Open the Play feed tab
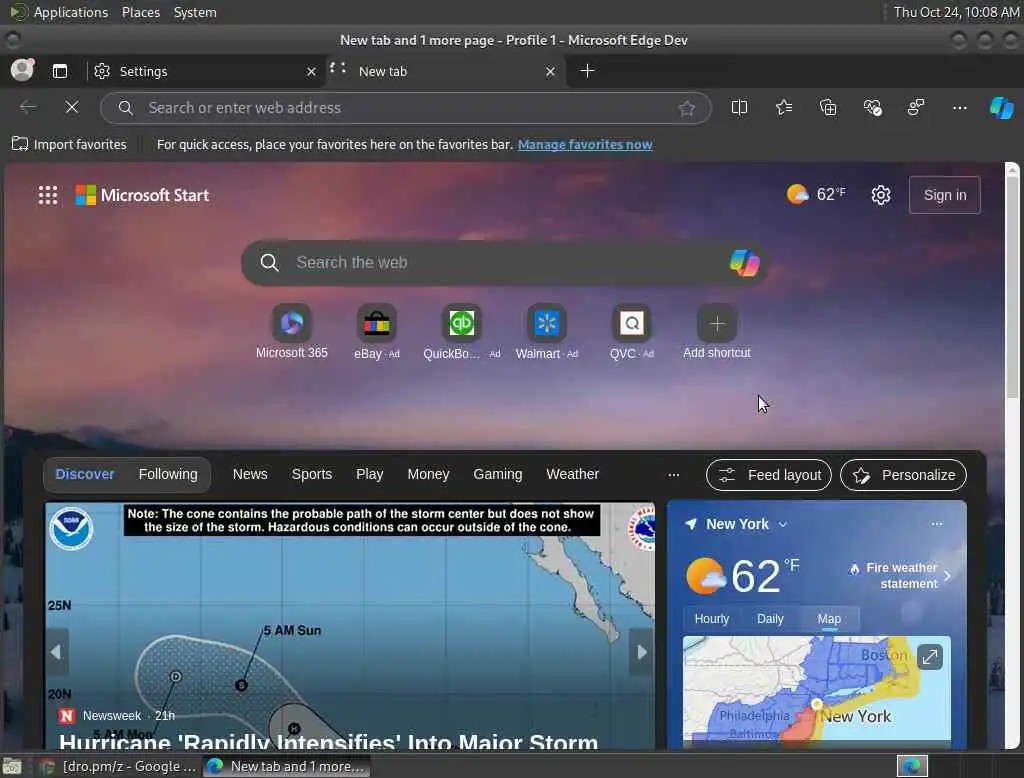The width and height of the screenshot is (1024, 778). point(369,474)
